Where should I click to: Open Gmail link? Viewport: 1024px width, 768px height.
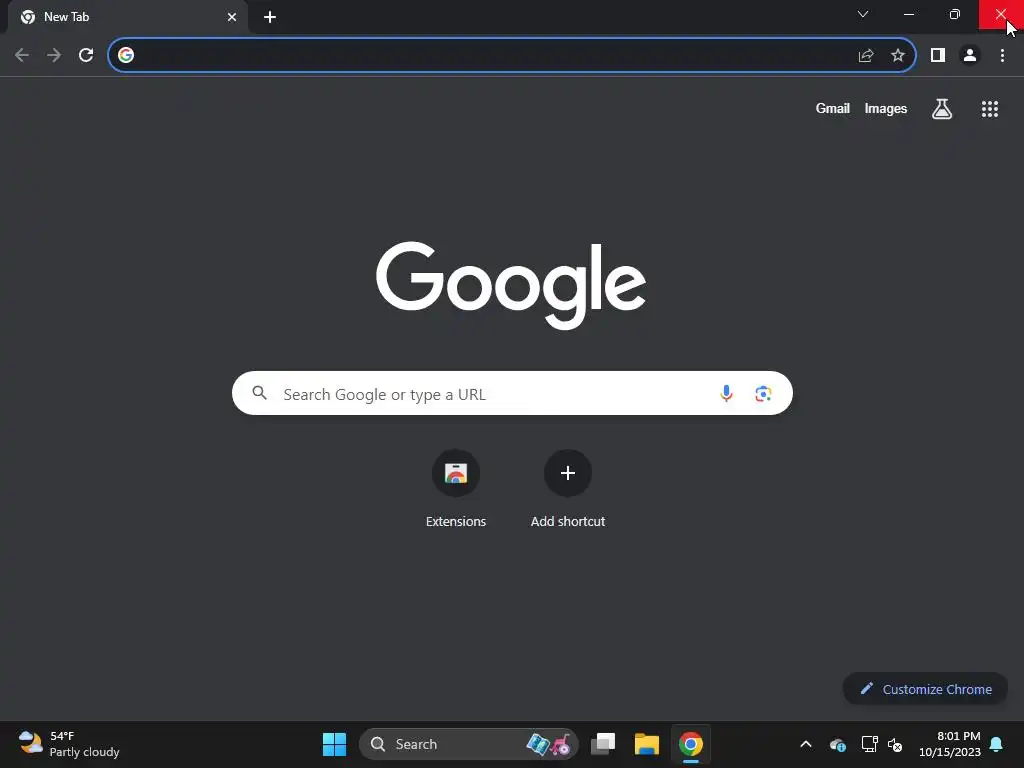tap(833, 108)
